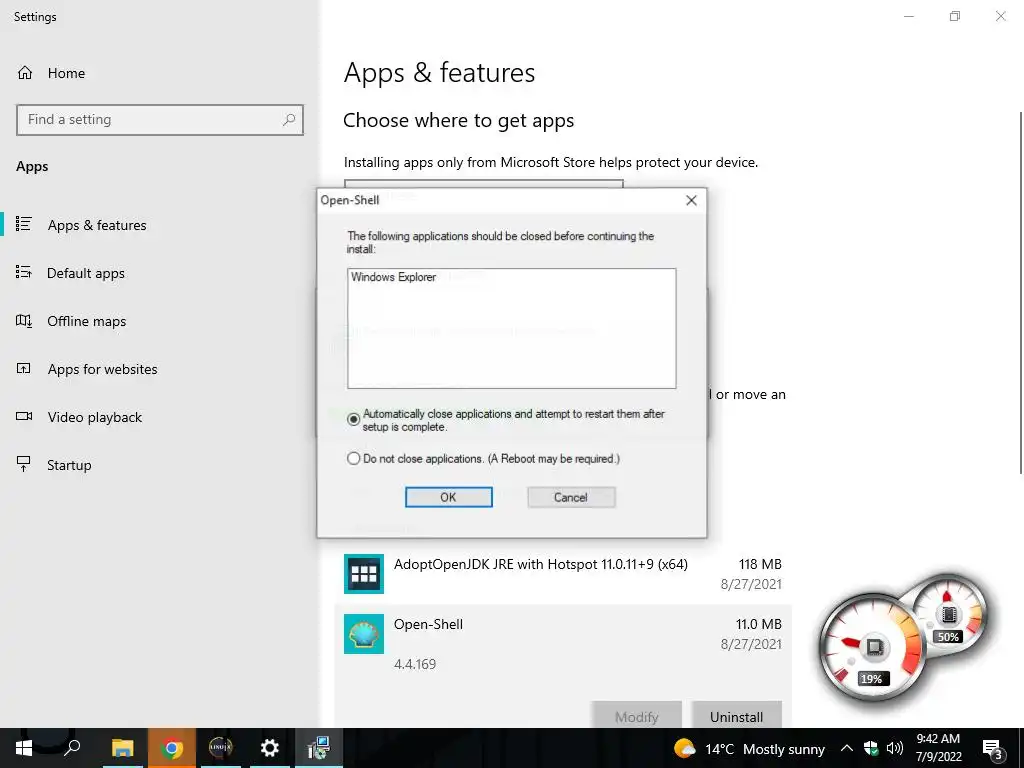
Task: Restore down the Settings window
Action: (955, 16)
